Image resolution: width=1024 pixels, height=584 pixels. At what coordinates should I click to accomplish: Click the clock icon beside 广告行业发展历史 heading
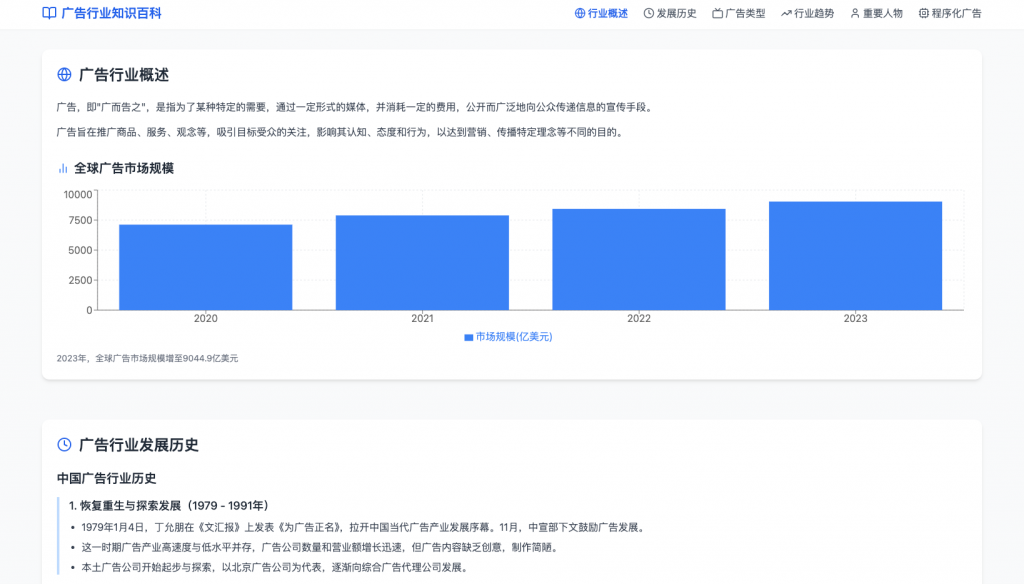64,445
